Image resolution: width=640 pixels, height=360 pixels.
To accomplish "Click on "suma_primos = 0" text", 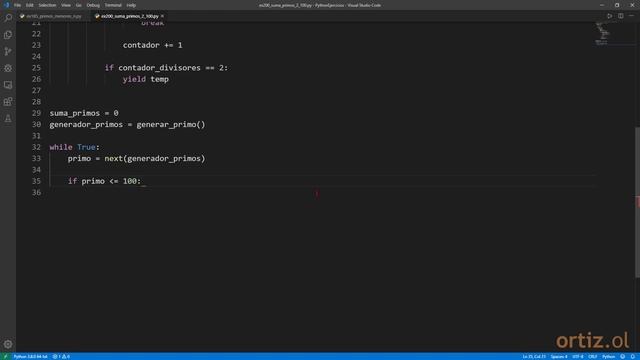I will click(x=84, y=113).
